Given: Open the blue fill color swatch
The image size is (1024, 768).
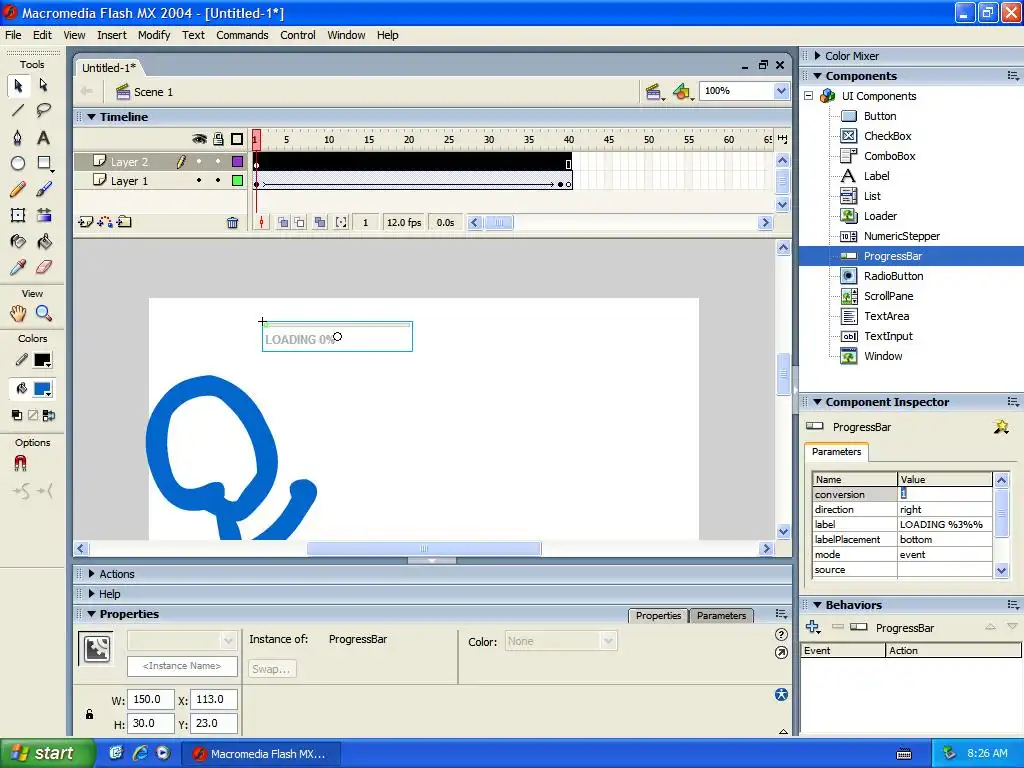Looking at the screenshot, I should point(42,389).
